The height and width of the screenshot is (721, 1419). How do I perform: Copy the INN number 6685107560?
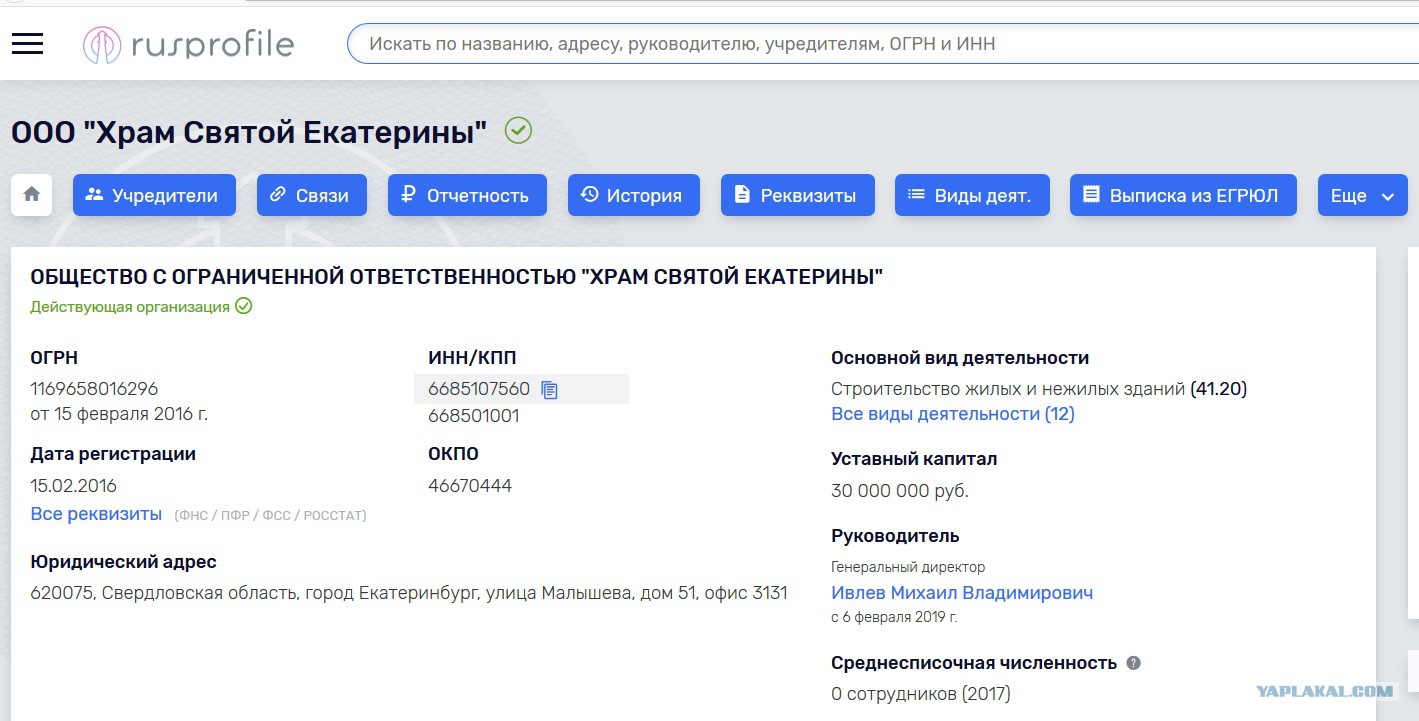click(549, 389)
